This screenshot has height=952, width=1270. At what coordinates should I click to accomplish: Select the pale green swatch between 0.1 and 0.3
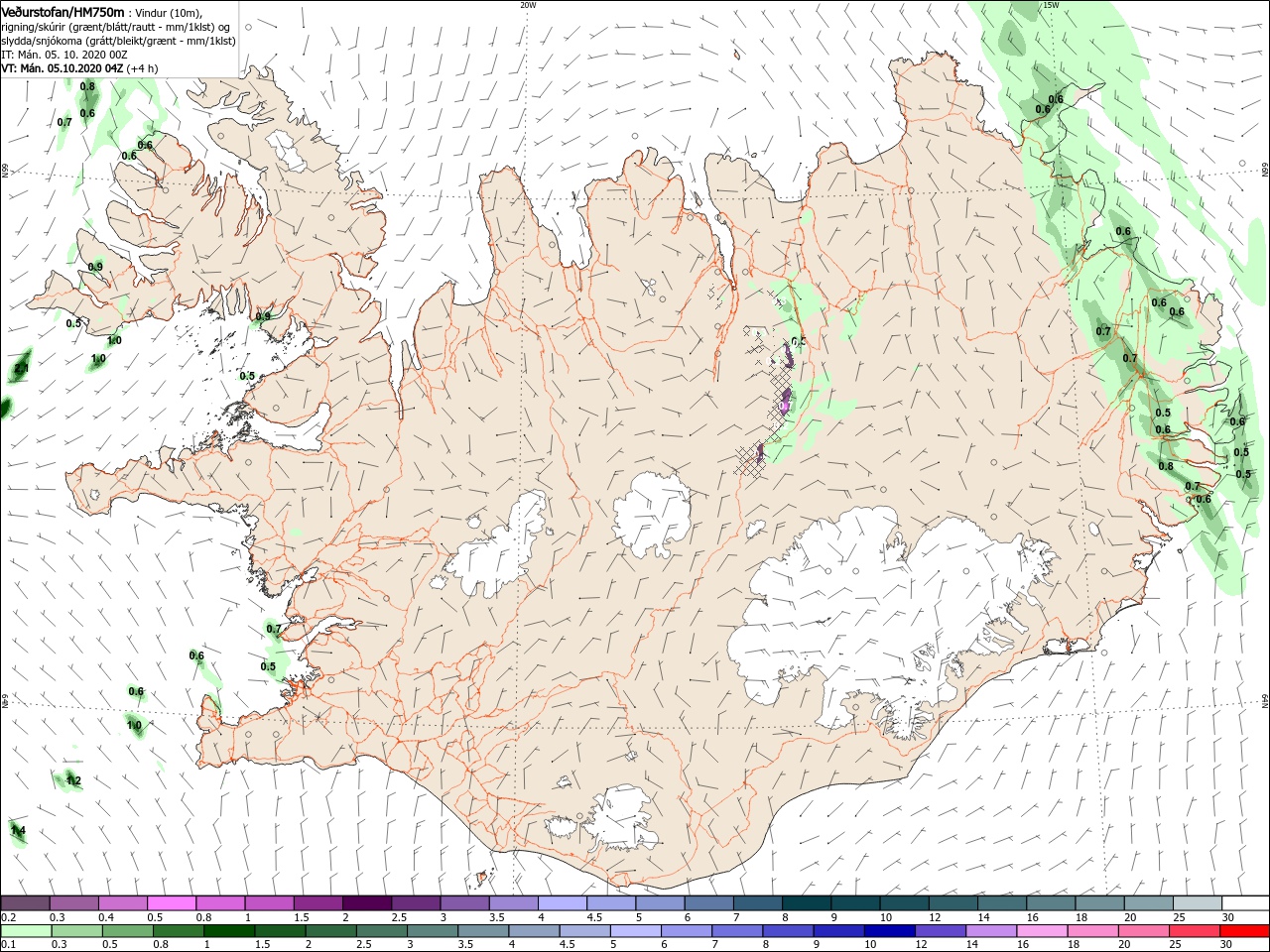tap(26, 931)
